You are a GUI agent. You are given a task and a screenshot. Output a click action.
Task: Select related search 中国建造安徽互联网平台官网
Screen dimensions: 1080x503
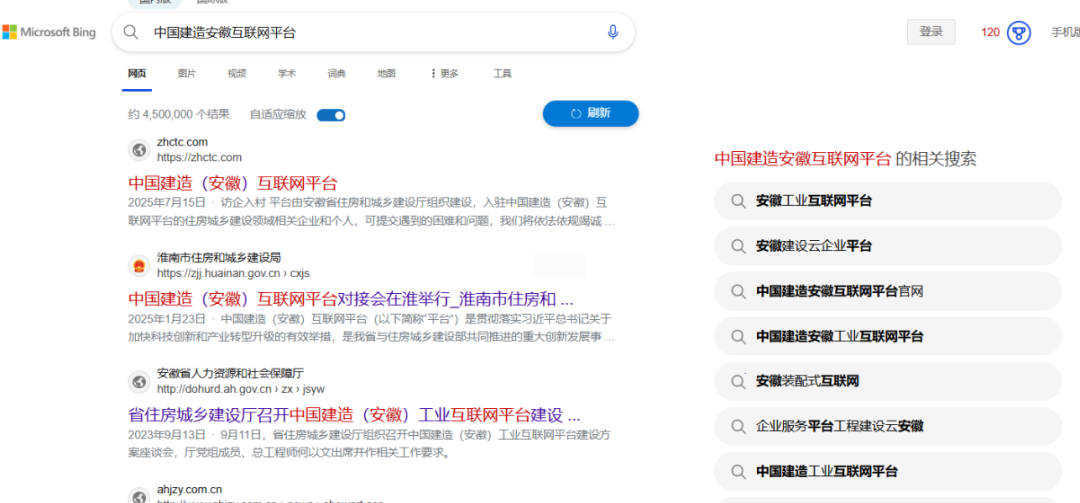tap(888, 291)
